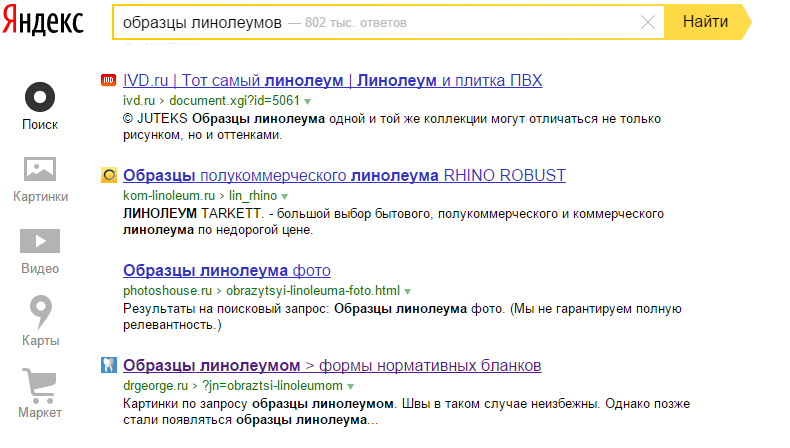Click snippet text ЛИНОЛЕУМ TARKETT большой выбор

393,222
